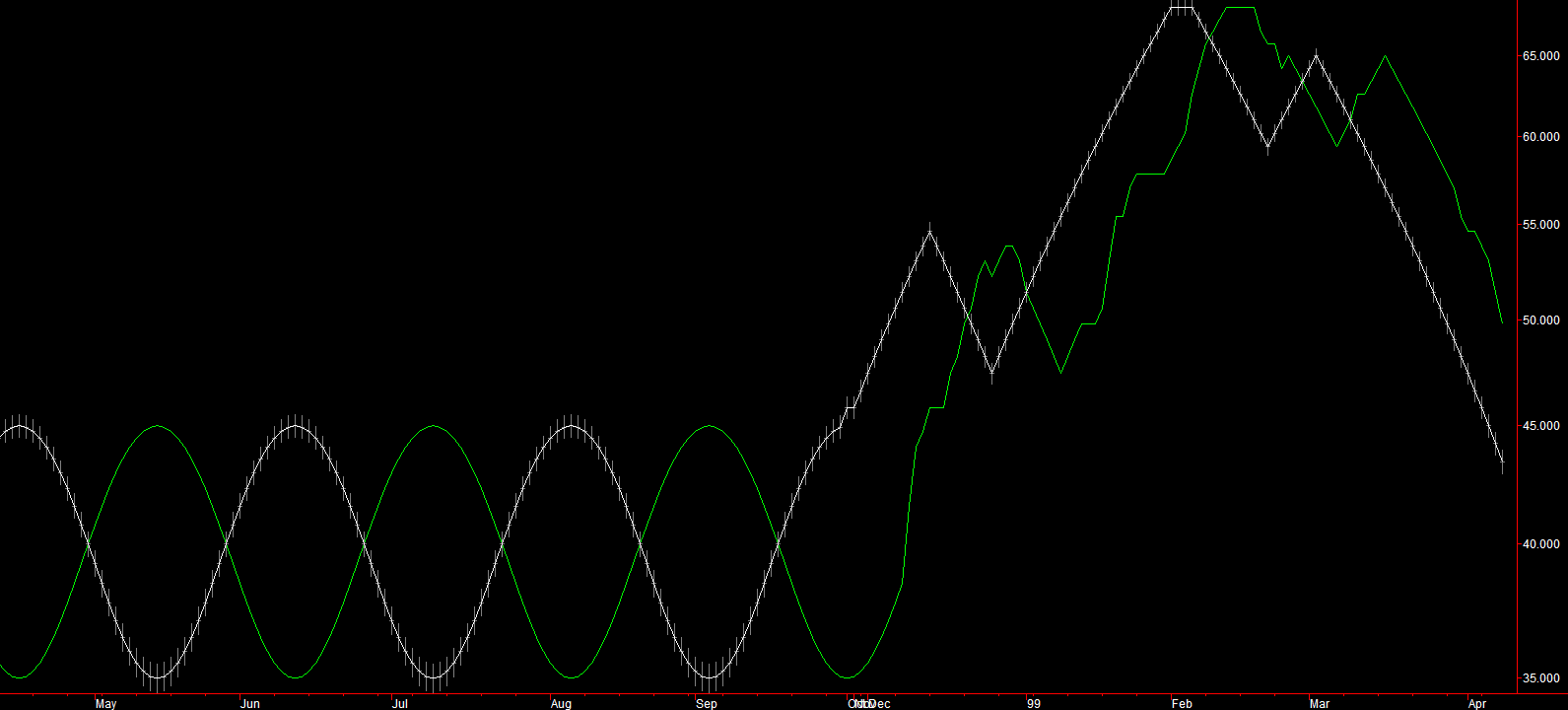Select the Jun date axis label
The image size is (1568, 710).
(x=250, y=703)
